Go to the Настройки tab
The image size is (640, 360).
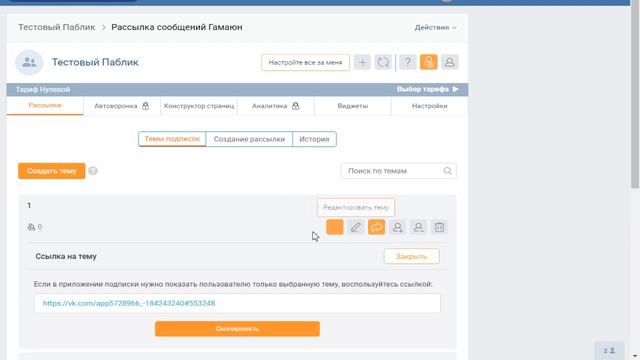pos(429,106)
